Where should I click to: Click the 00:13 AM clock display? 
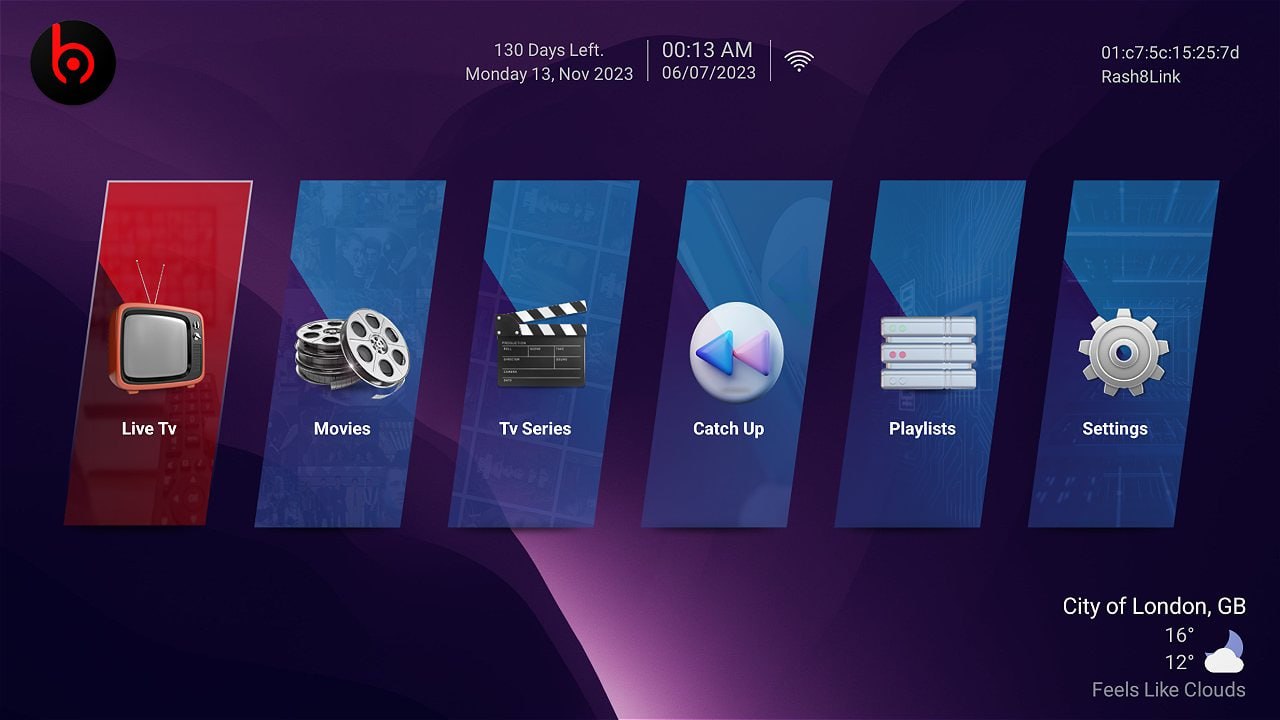point(707,50)
